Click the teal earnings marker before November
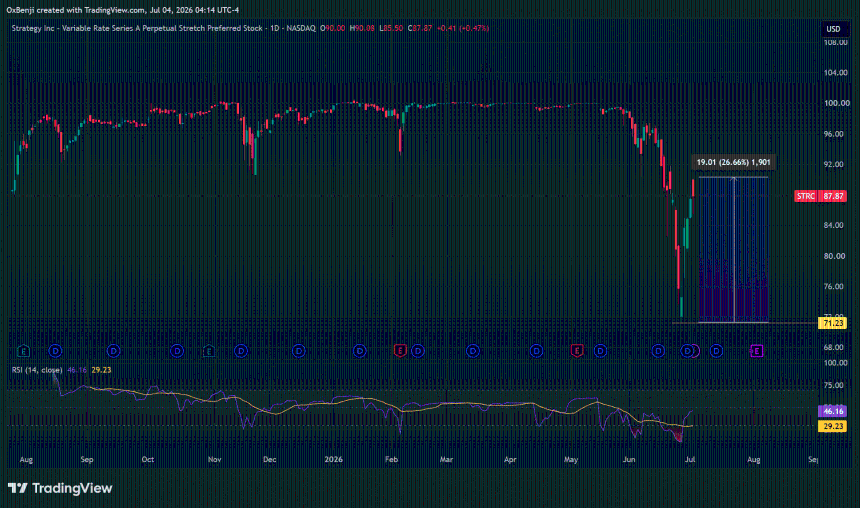The image size is (860, 508). pyautogui.click(x=208, y=351)
